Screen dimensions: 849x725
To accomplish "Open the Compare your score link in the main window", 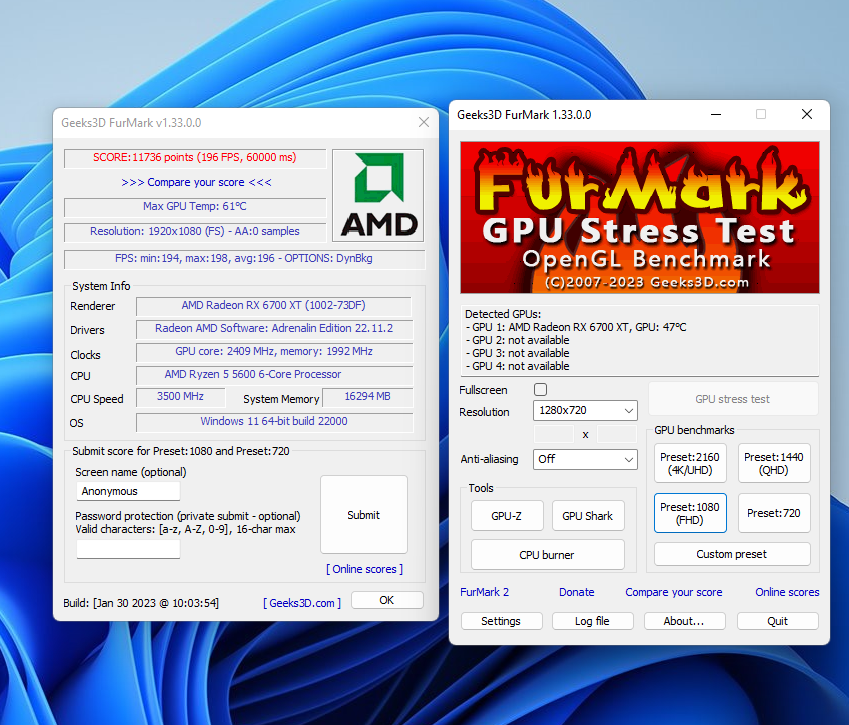I will coord(674,592).
